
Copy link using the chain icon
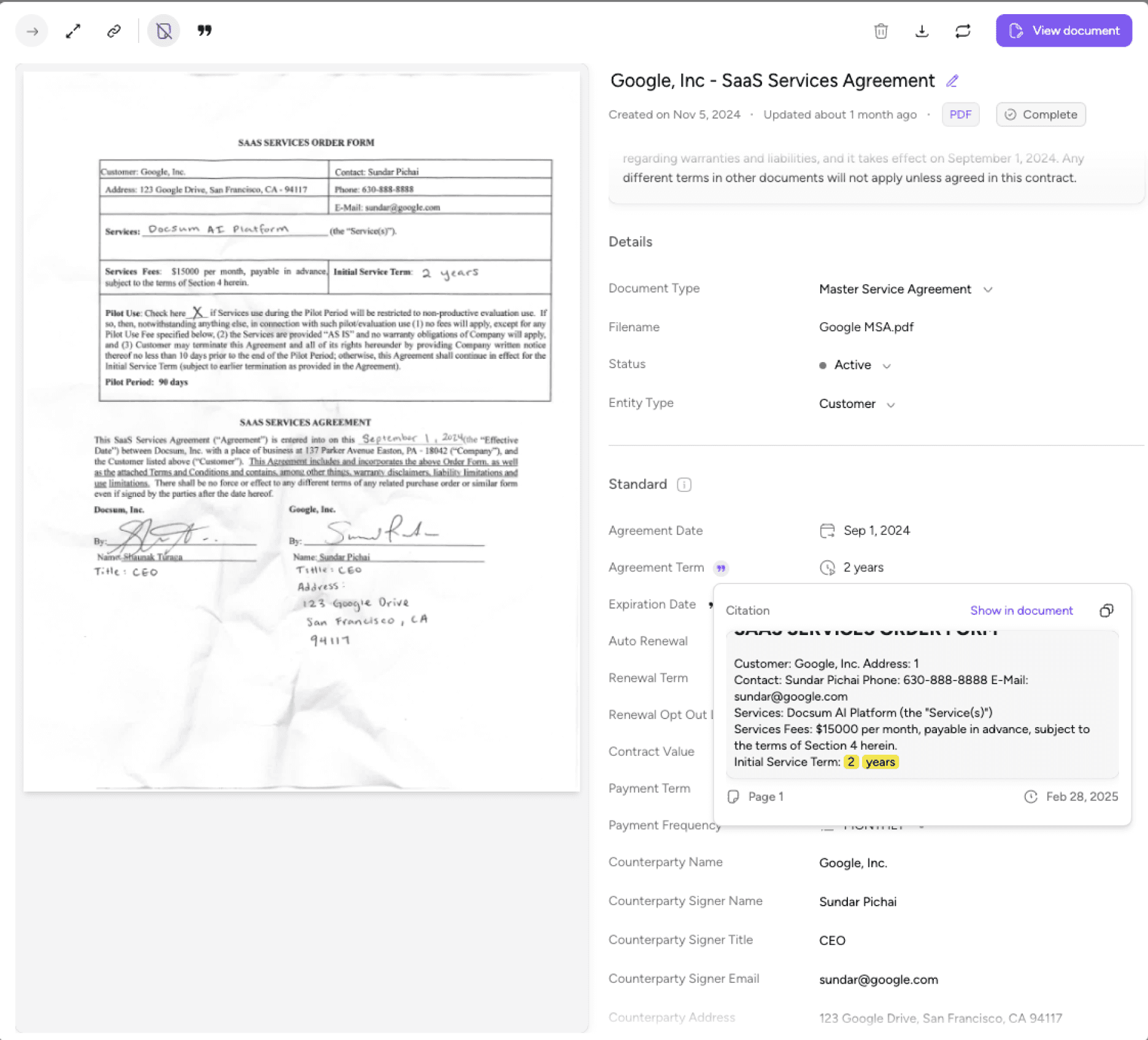[114, 31]
